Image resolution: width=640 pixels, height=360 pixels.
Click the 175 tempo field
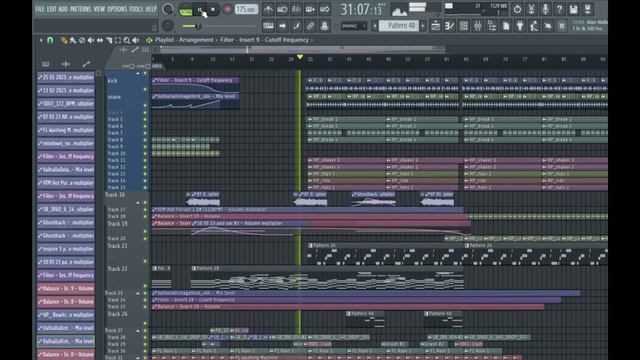coord(246,9)
